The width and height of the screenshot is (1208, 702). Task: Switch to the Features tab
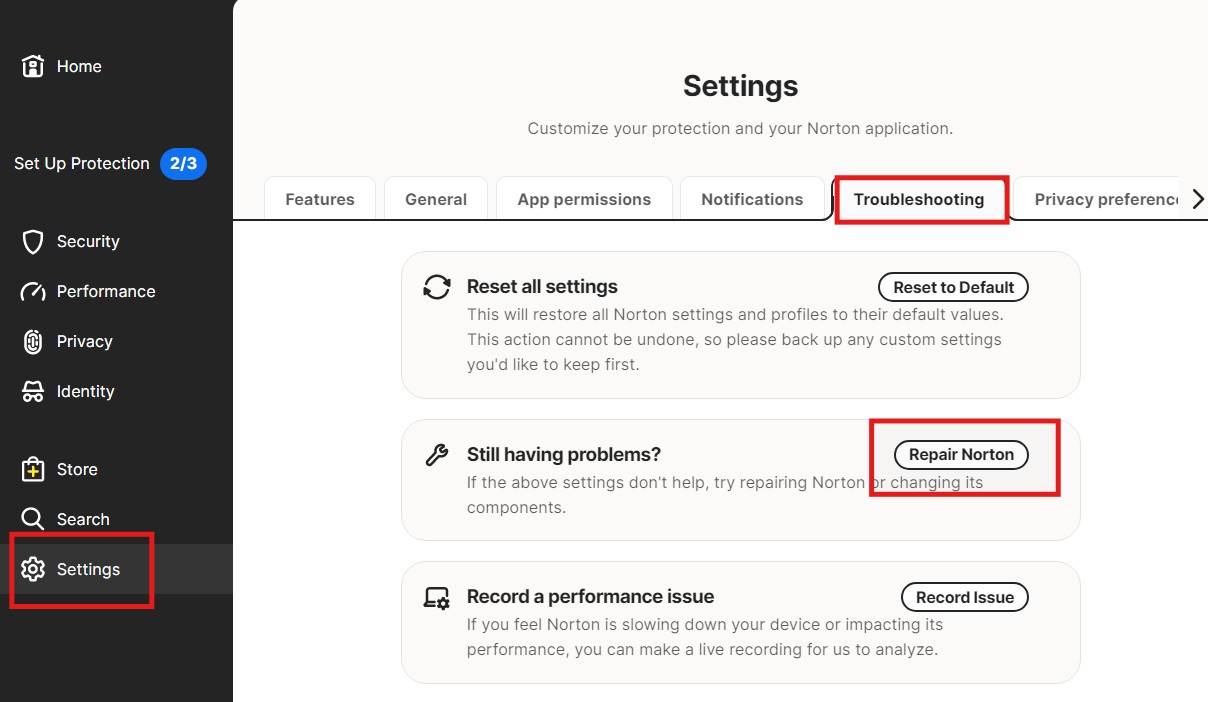[320, 199]
